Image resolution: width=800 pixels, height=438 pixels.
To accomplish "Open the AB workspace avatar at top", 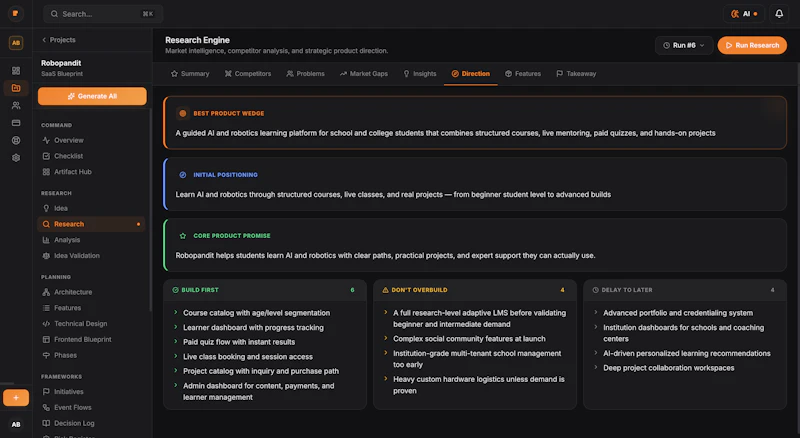I will point(16,43).
